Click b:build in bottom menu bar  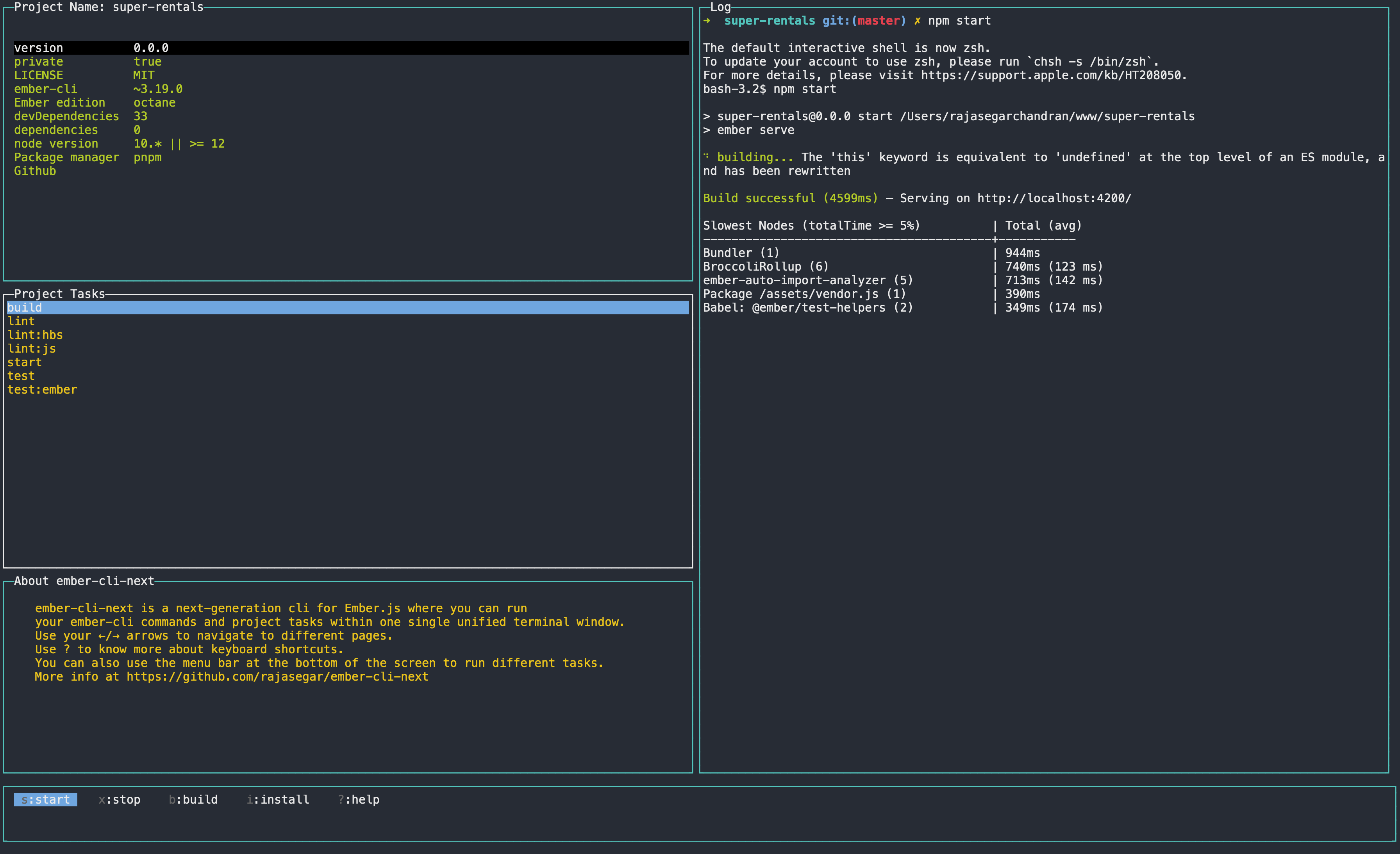(x=193, y=799)
